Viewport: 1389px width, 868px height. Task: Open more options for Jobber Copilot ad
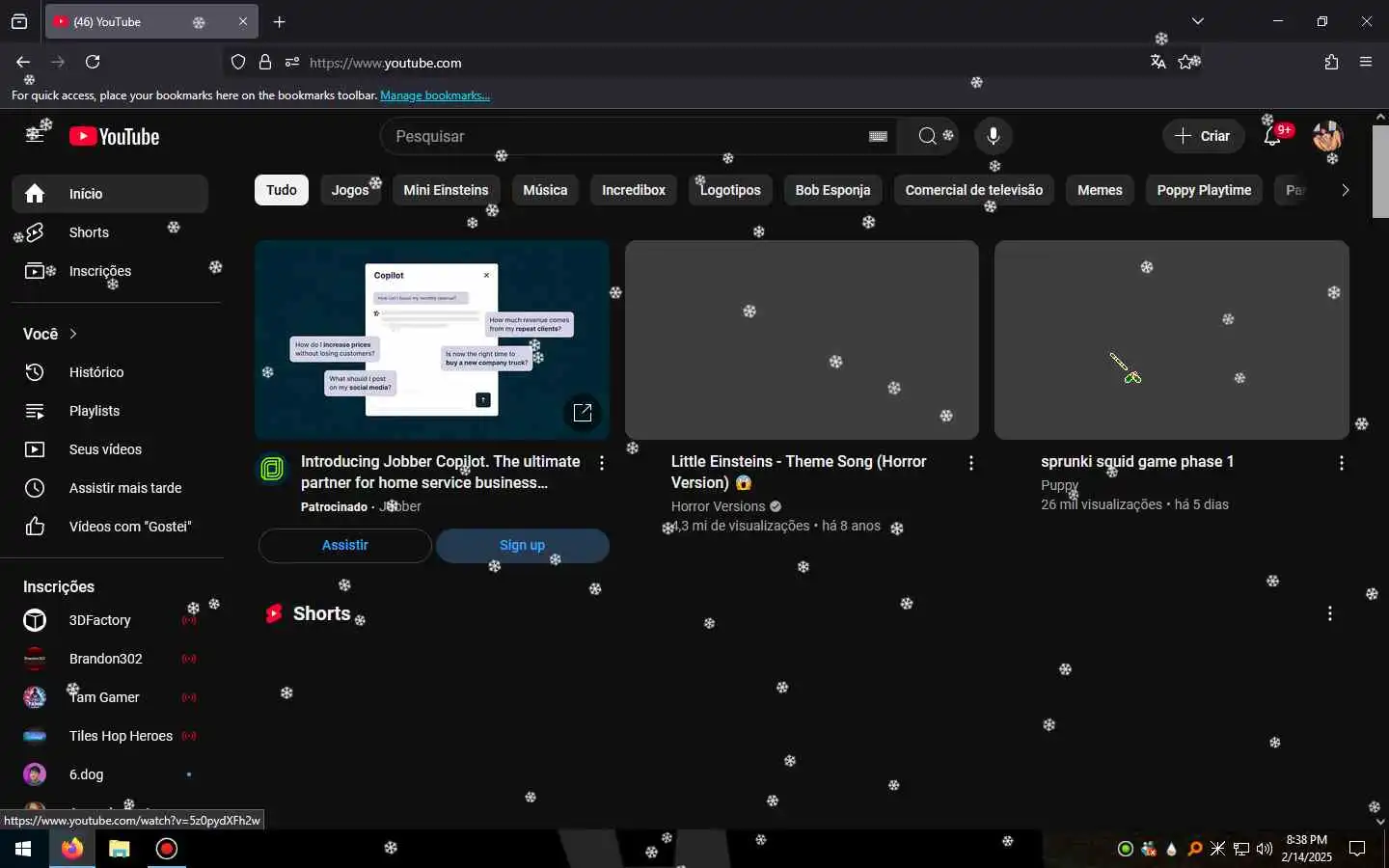(x=602, y=463)
